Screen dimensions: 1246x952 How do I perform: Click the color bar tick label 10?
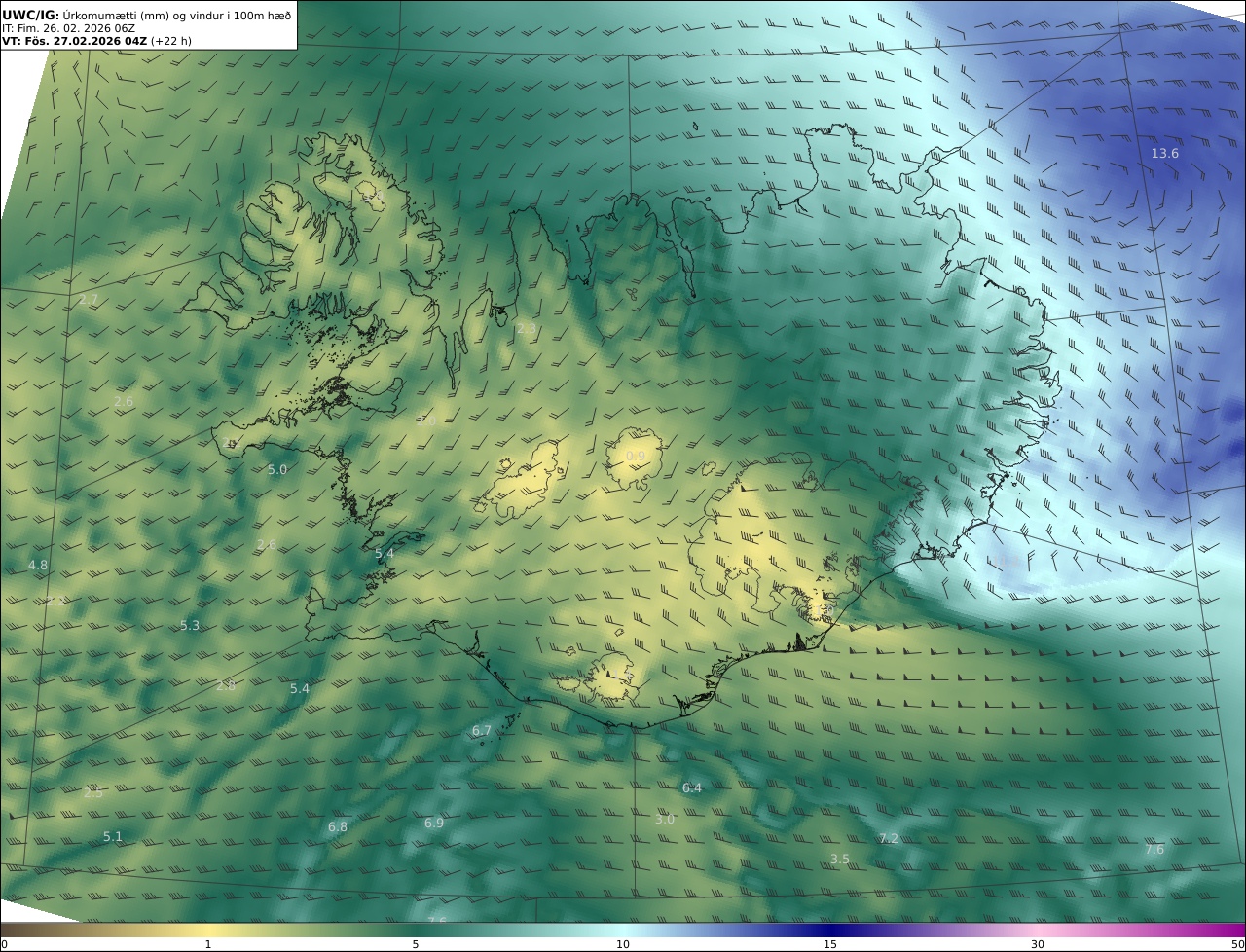(623, 944)
